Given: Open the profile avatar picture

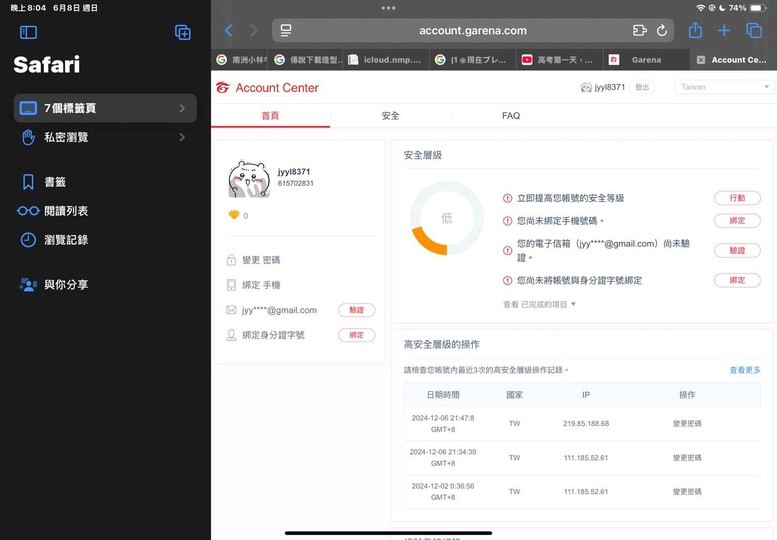Looking at the screenshot, I should point(249,179).
